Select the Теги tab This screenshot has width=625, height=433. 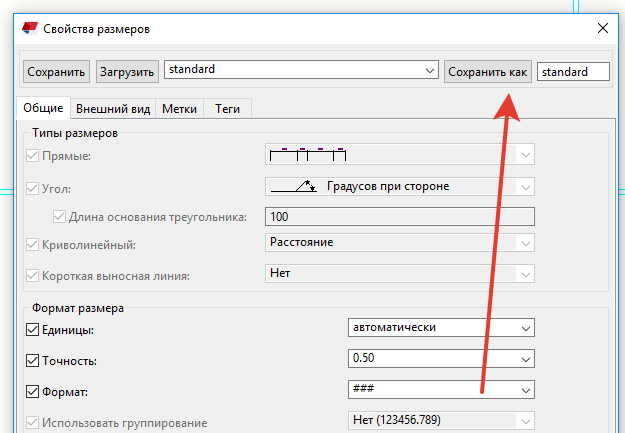click(x=227, y=108)
